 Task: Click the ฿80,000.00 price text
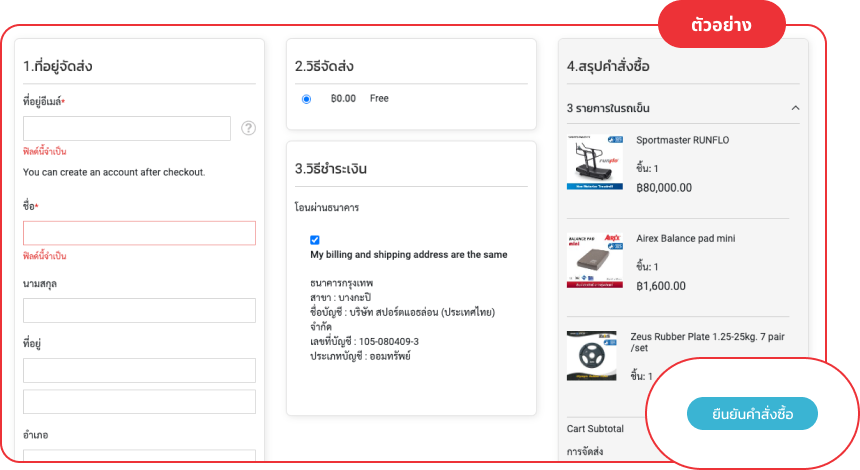(664, 188)
